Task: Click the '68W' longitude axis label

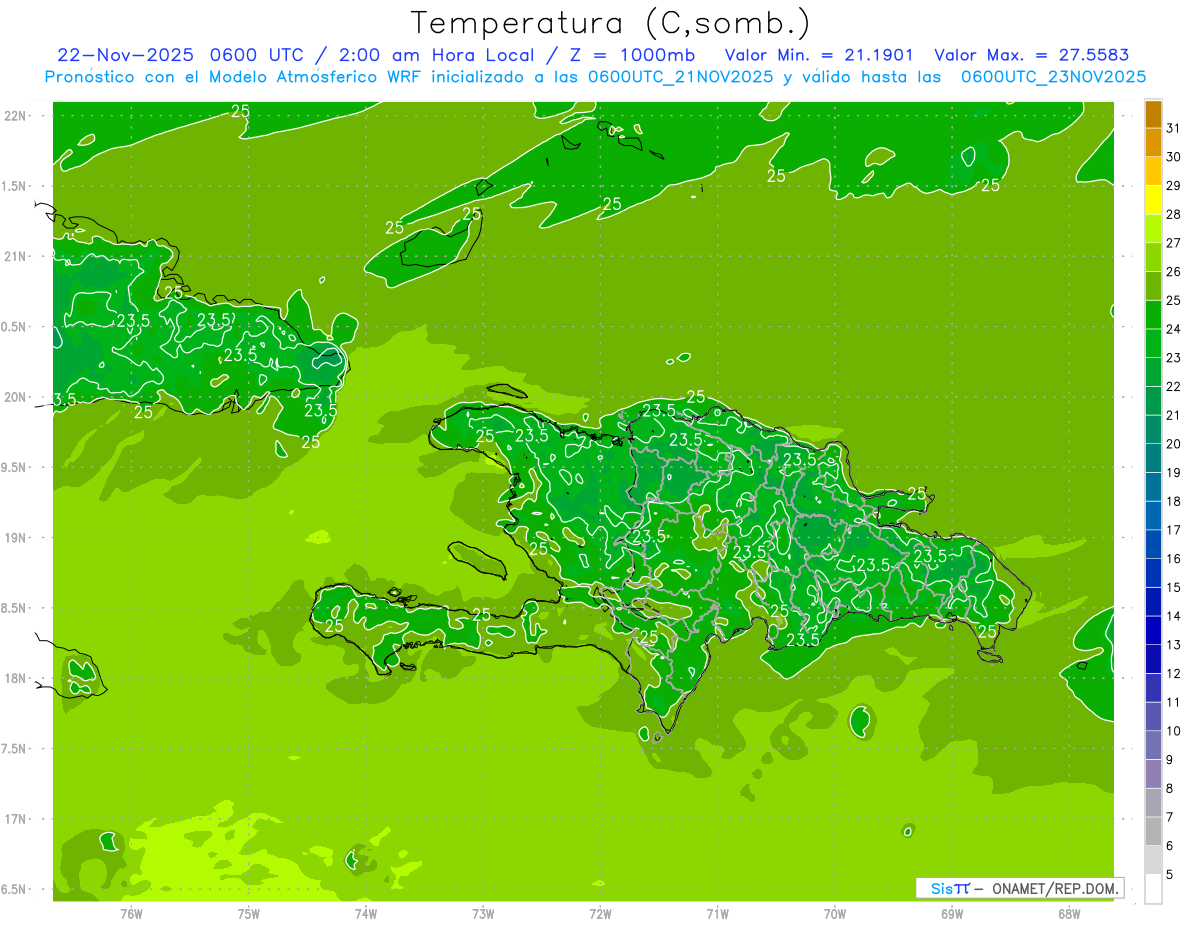Action: tap(1069, 914)
